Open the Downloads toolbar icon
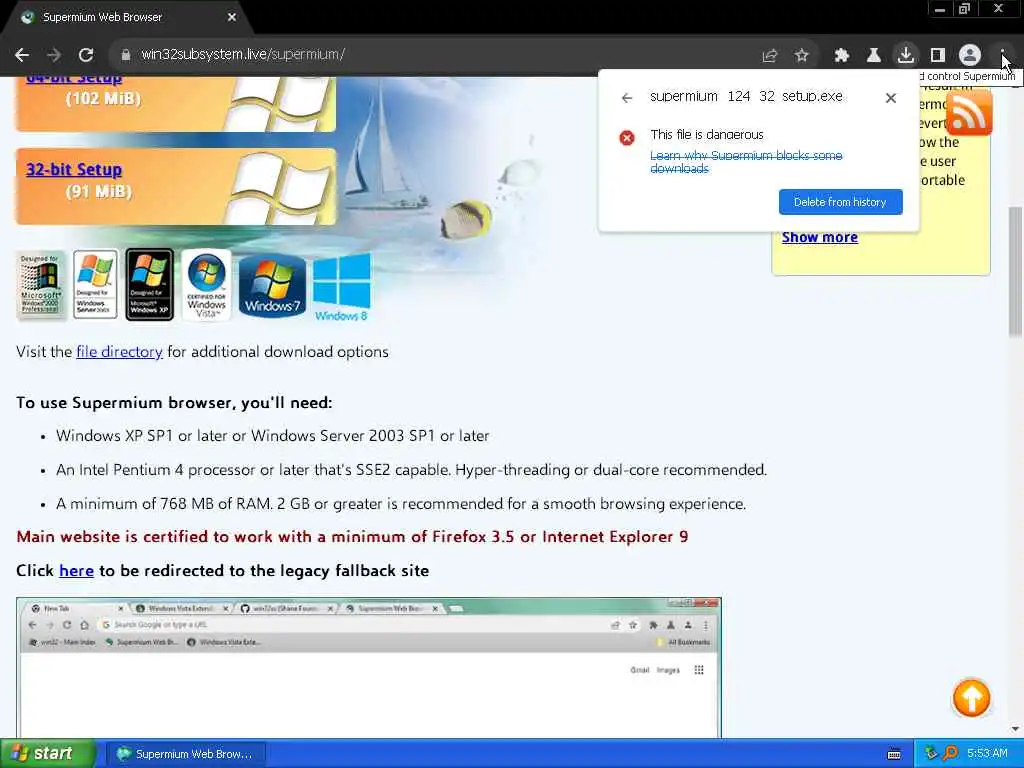1024x768 pixels. tap(906, 56)
